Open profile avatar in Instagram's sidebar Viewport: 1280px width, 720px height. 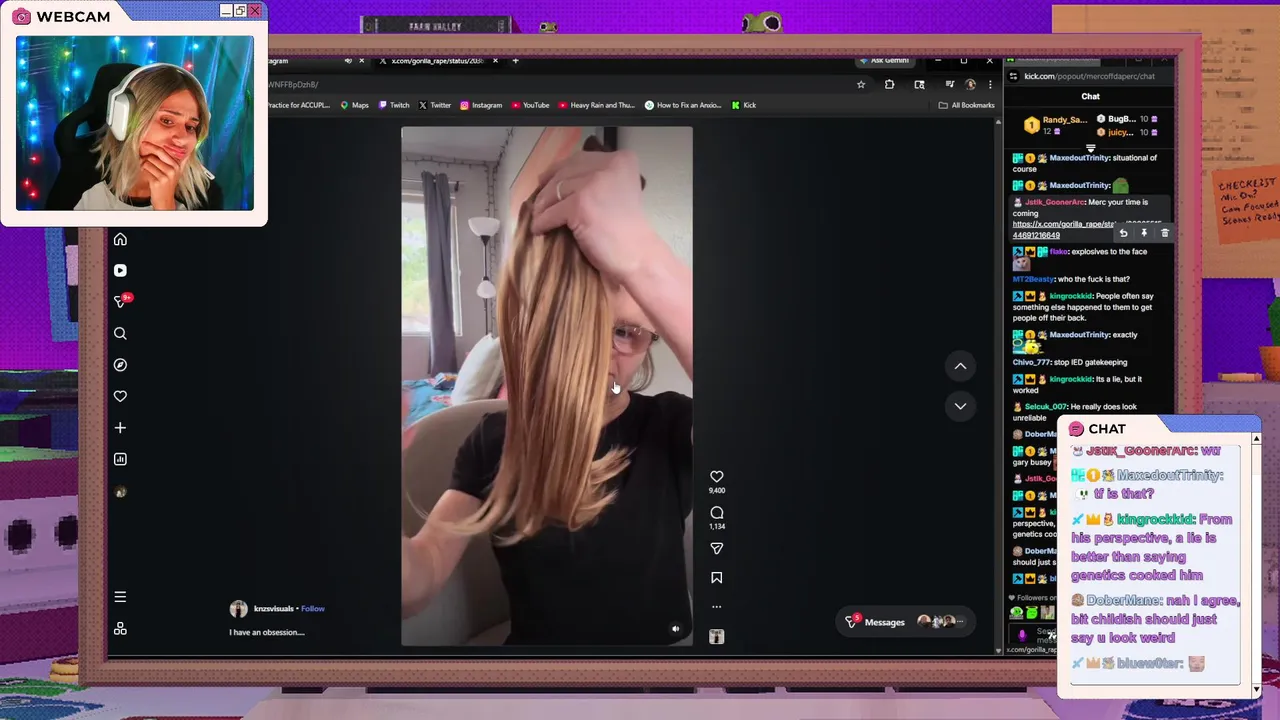click(x=120, y=492)
